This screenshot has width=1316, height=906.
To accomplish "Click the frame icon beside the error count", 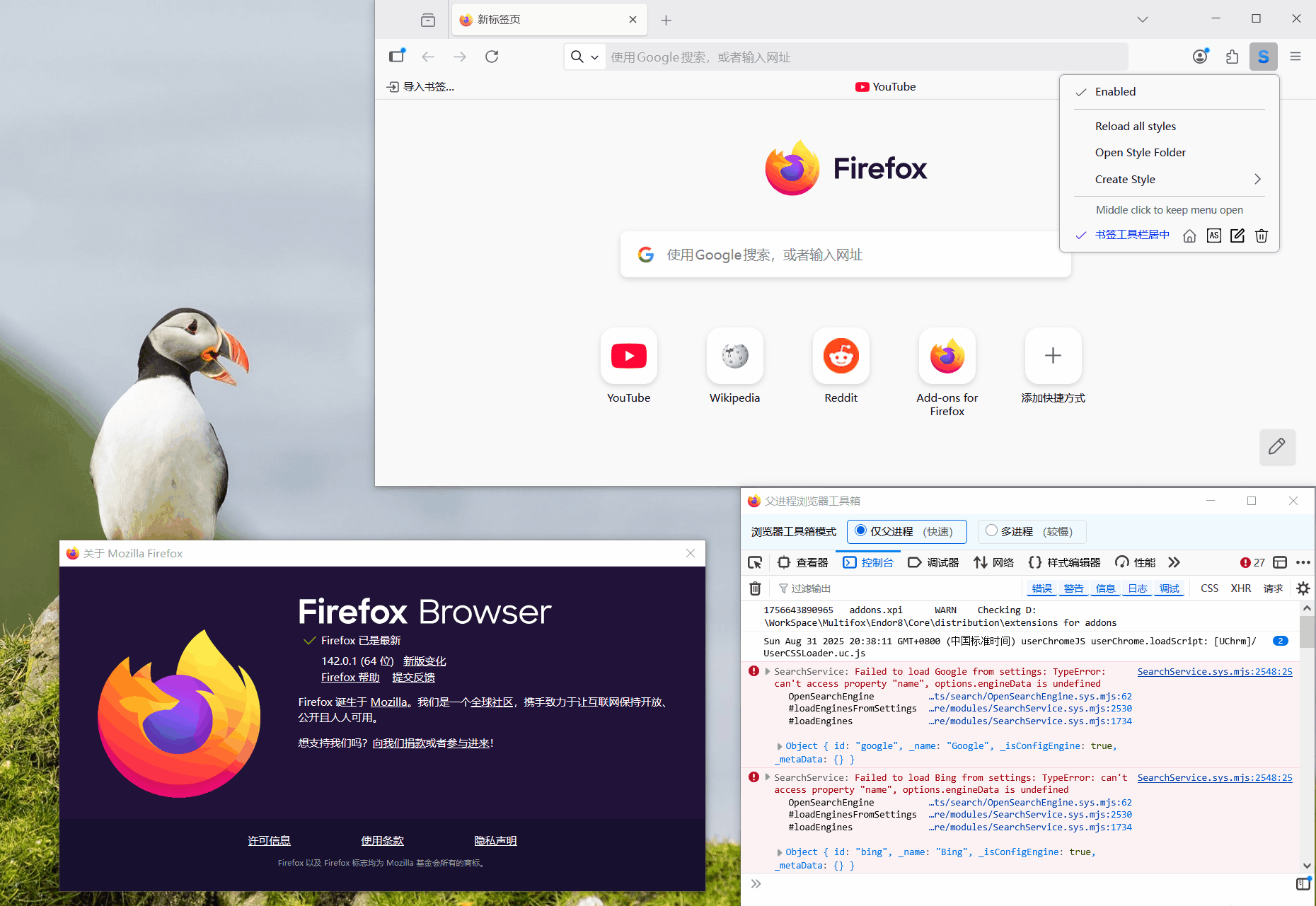I will point(1280,562).
